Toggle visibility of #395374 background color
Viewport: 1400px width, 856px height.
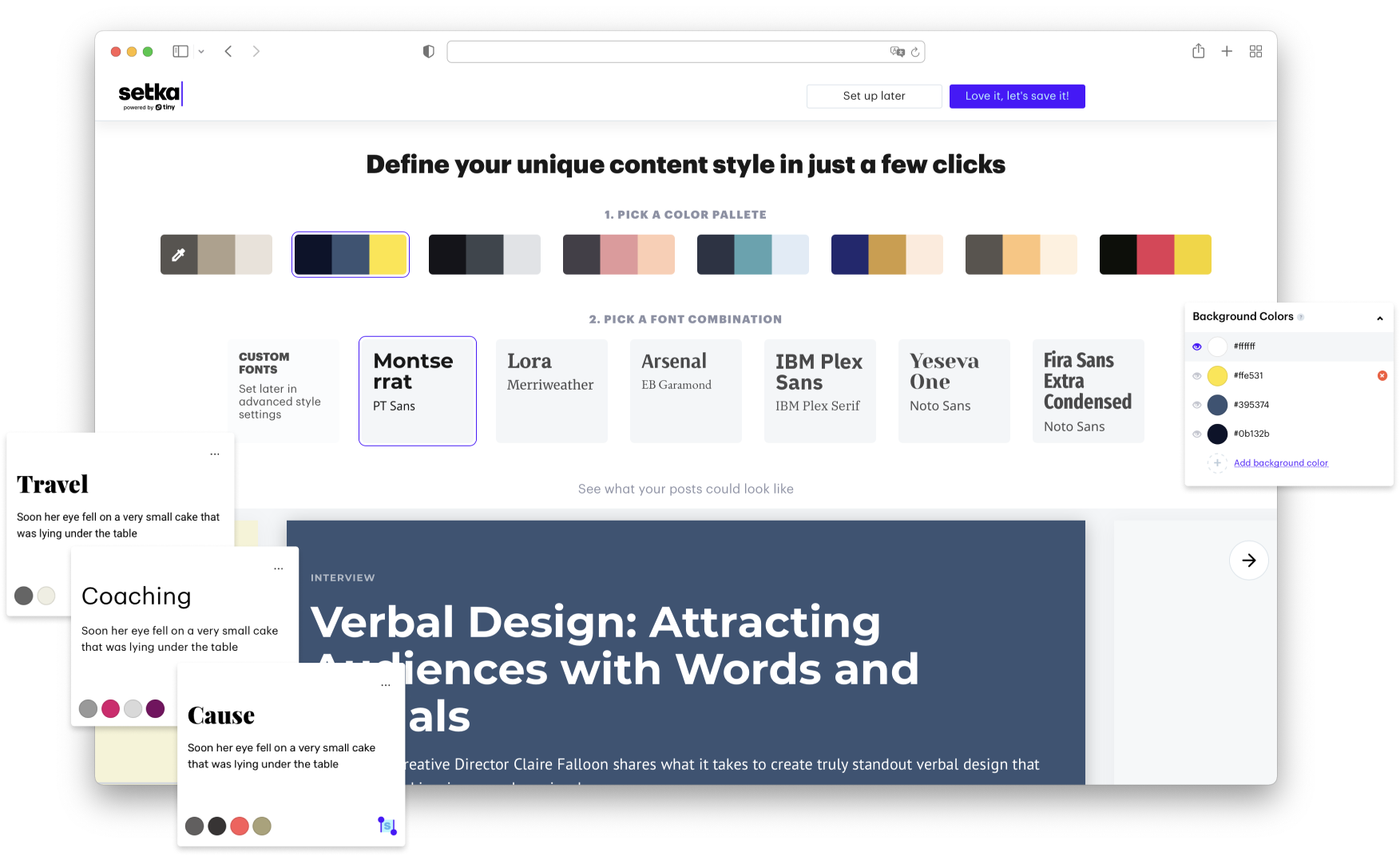(x=1196, y=405)
